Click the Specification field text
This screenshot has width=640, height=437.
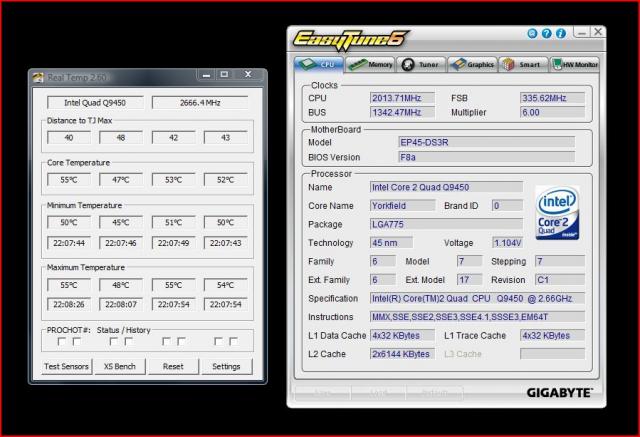click(477, 298)
